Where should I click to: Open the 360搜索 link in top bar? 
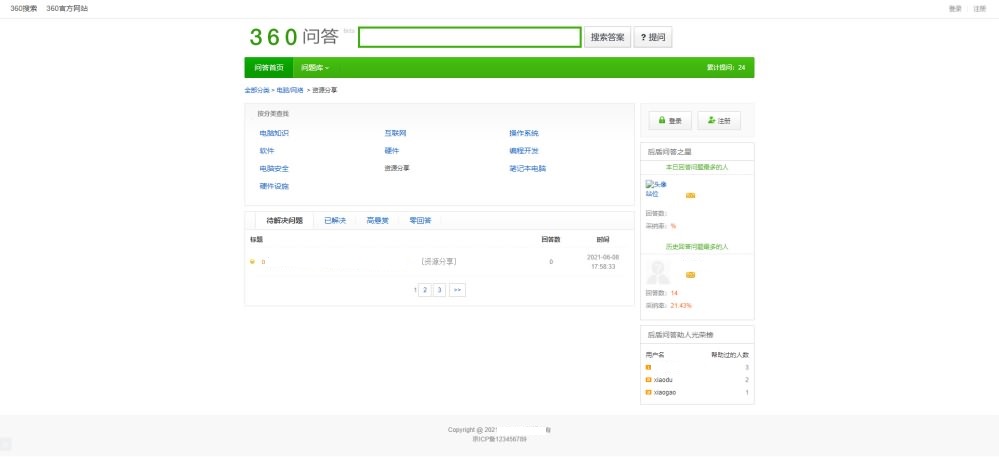click(x=24, y=9)
